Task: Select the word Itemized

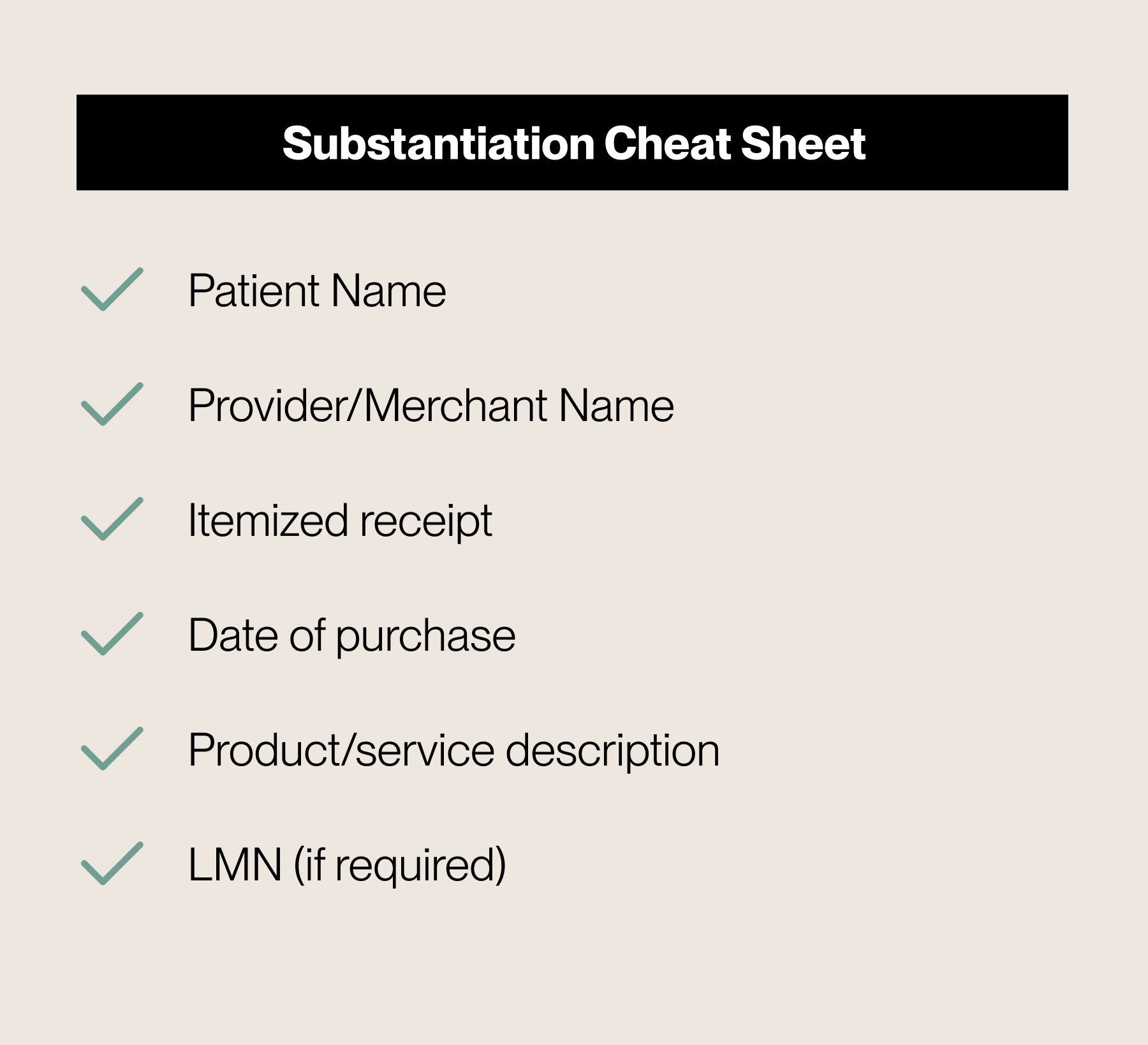Action: 268,521
